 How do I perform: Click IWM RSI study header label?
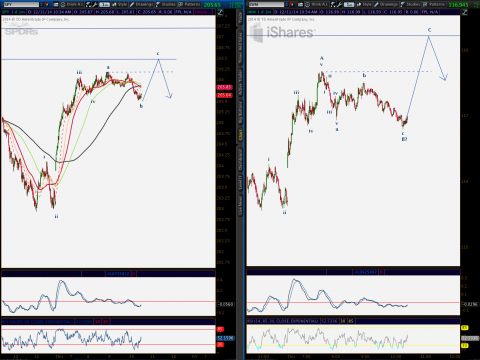coord(283,321)
